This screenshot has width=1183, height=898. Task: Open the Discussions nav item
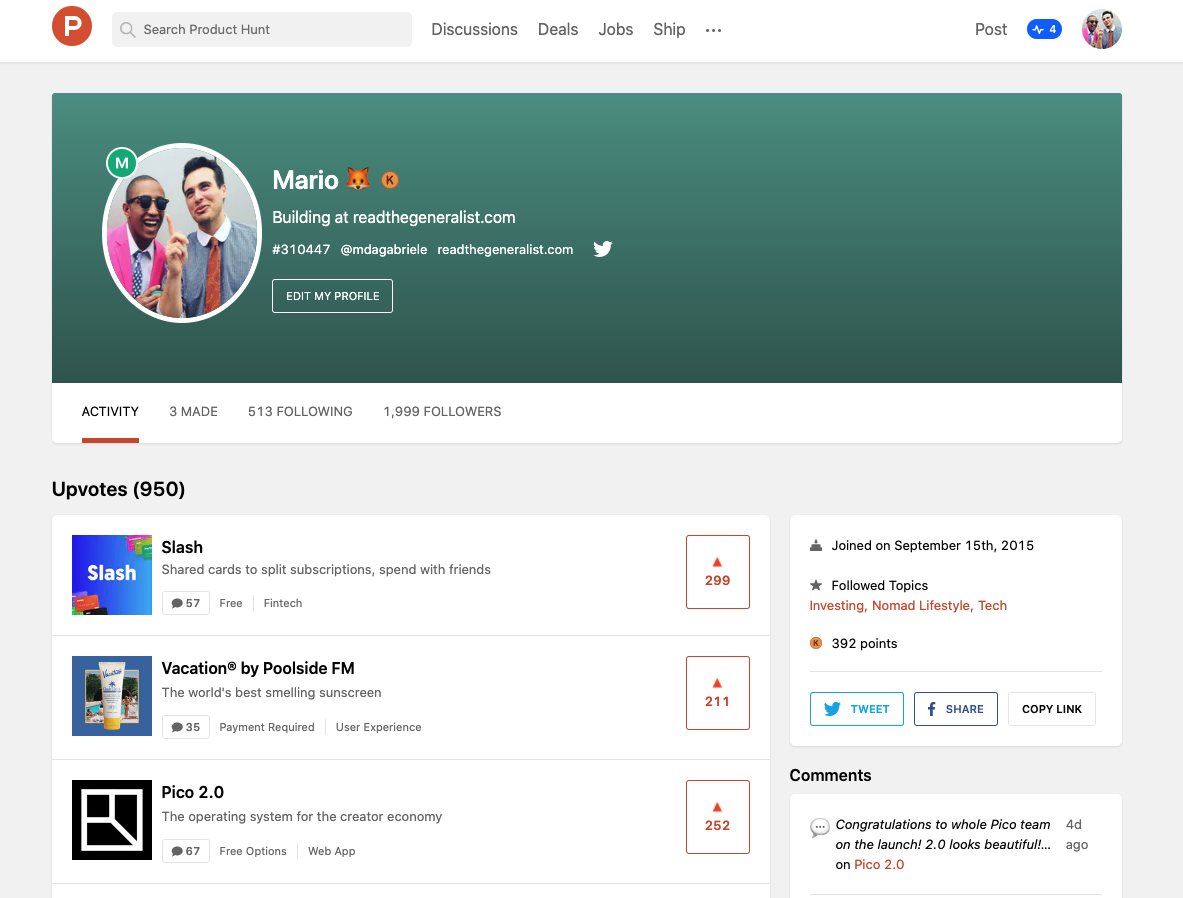point(474,29)
